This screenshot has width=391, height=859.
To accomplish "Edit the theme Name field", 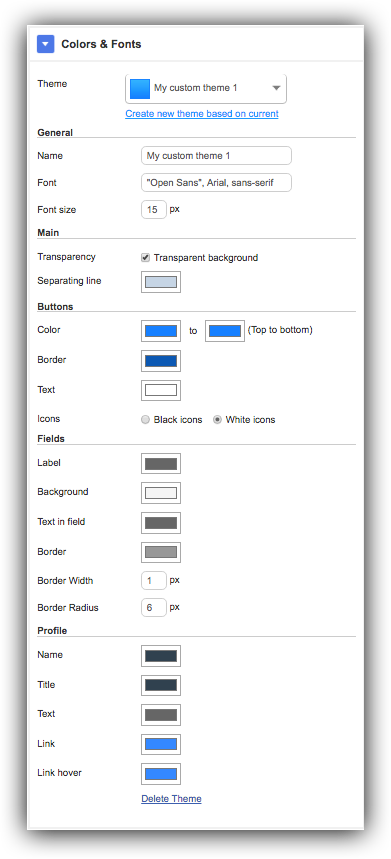I will pos(216,156).
